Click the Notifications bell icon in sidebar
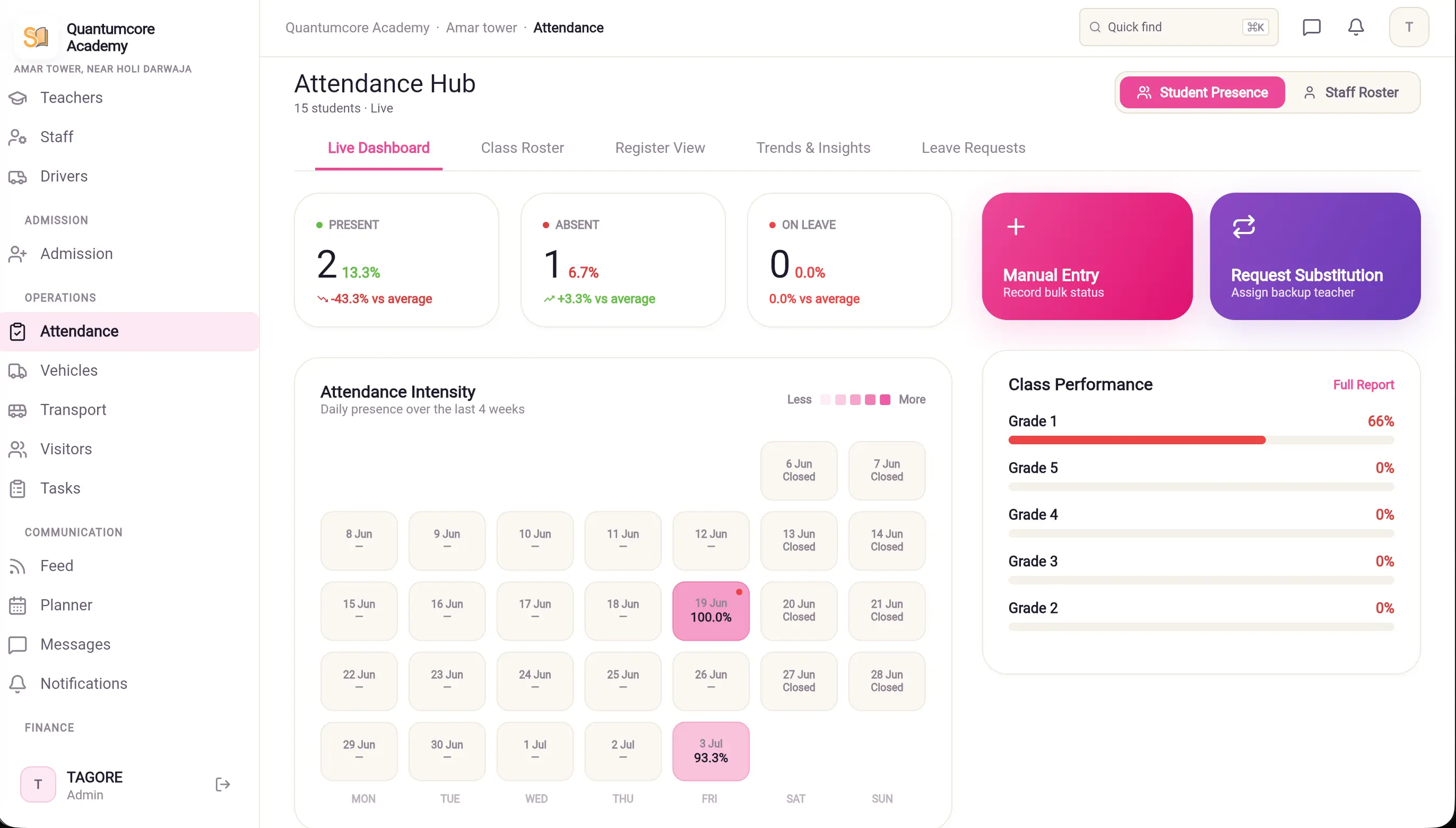 (x=18, y=684)
